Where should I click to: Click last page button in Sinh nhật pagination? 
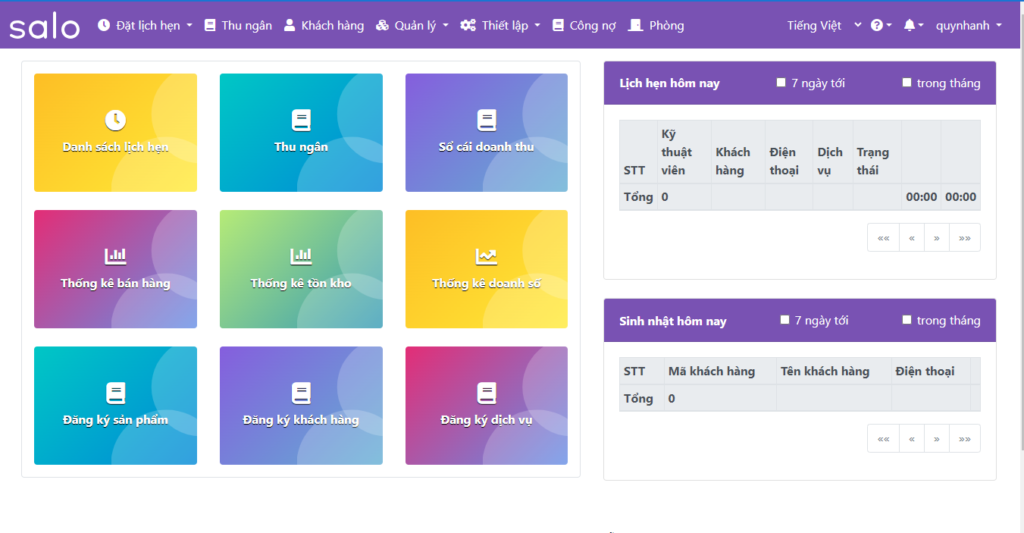coord(964,438)
